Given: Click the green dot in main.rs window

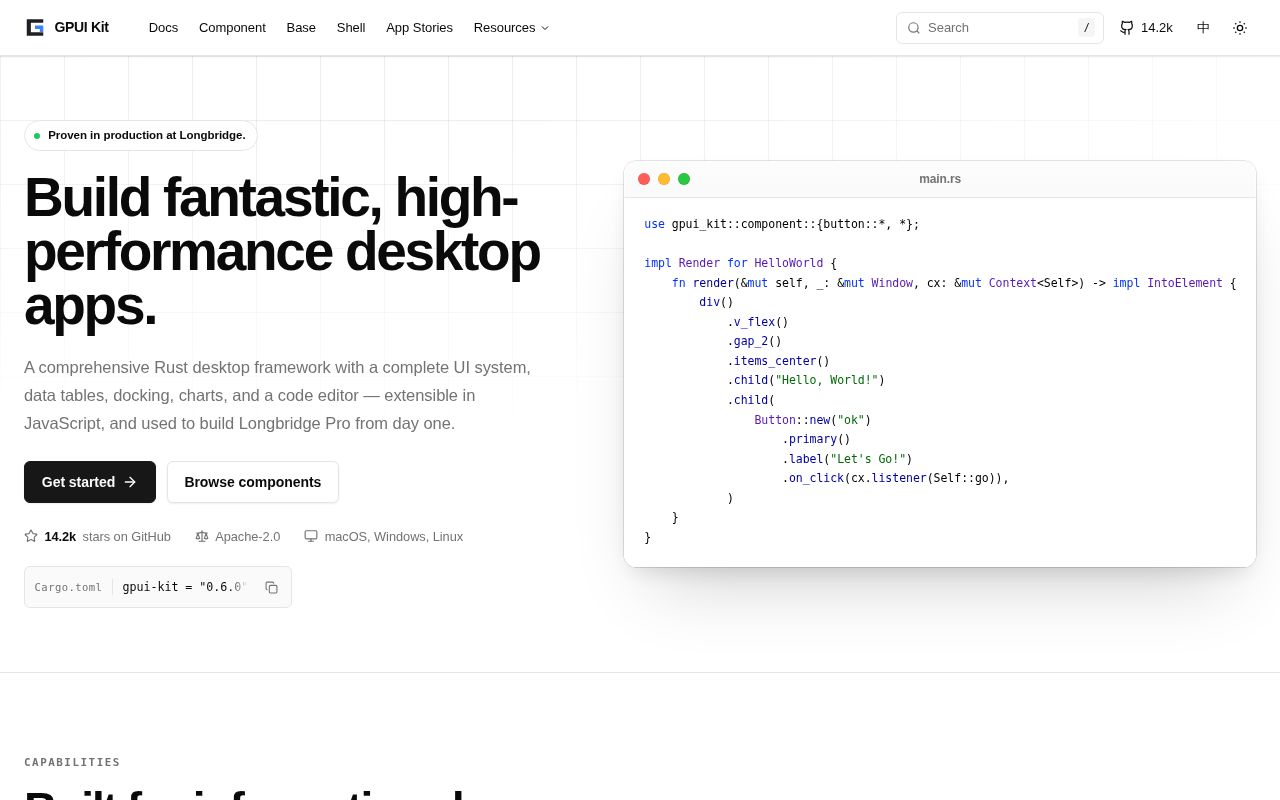Looking at the screenshot, I should (x=684, y=179).
